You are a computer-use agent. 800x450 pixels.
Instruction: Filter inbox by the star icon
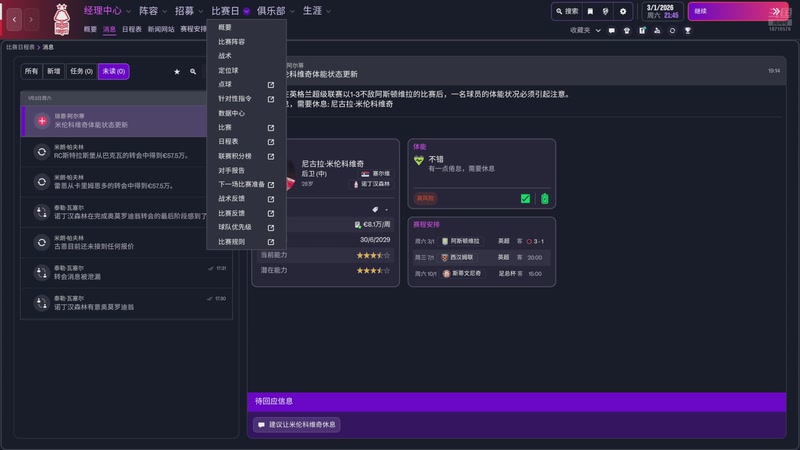point(177,72)
